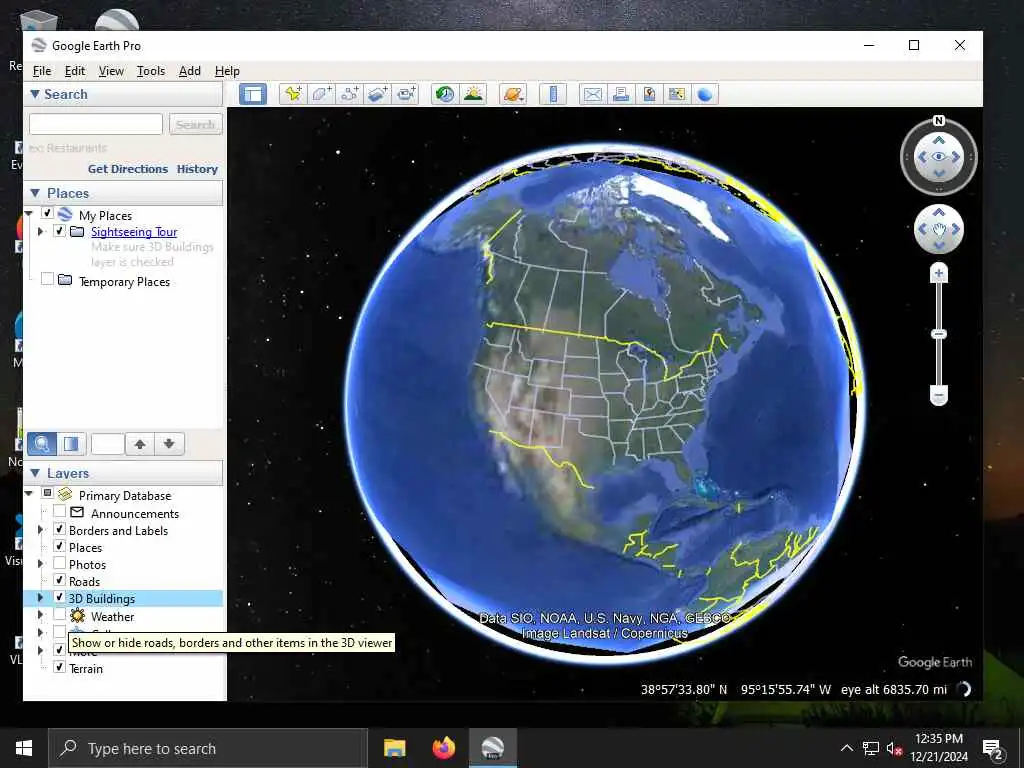Add a new placemark
The image size is (1024, 768).
point(293,94)
